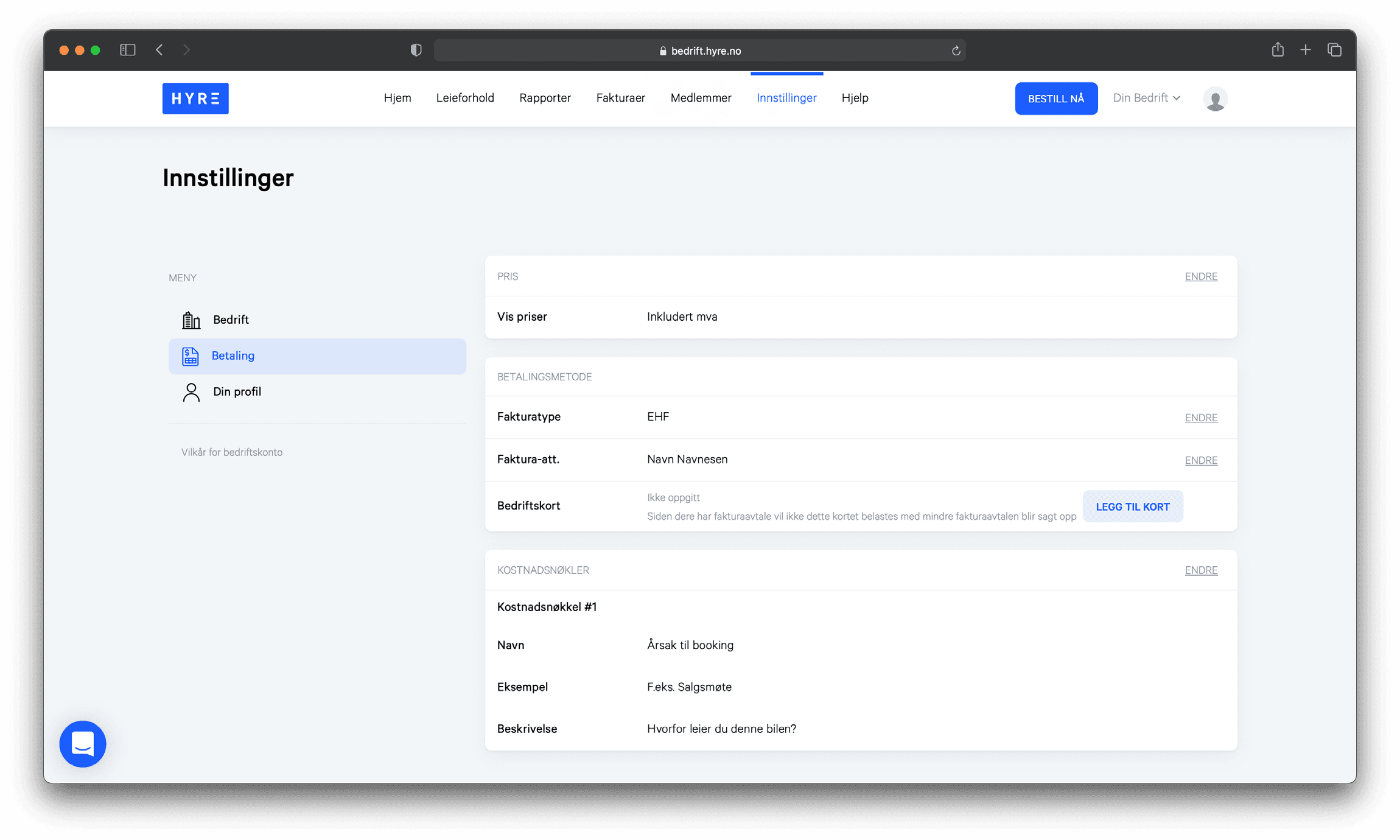Click the Vis priser label
The image size is (1400, 840).
tap(522, 317)
